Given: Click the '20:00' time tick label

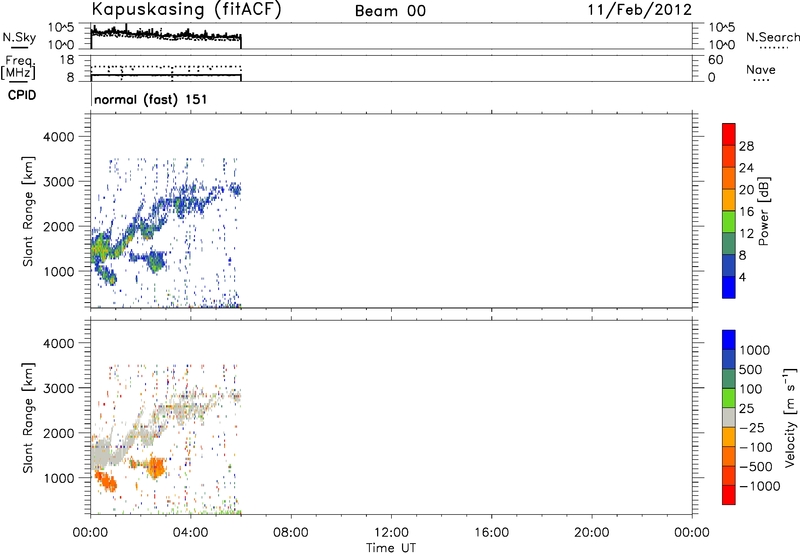Looking at the screenshot, I should (591, 533).
